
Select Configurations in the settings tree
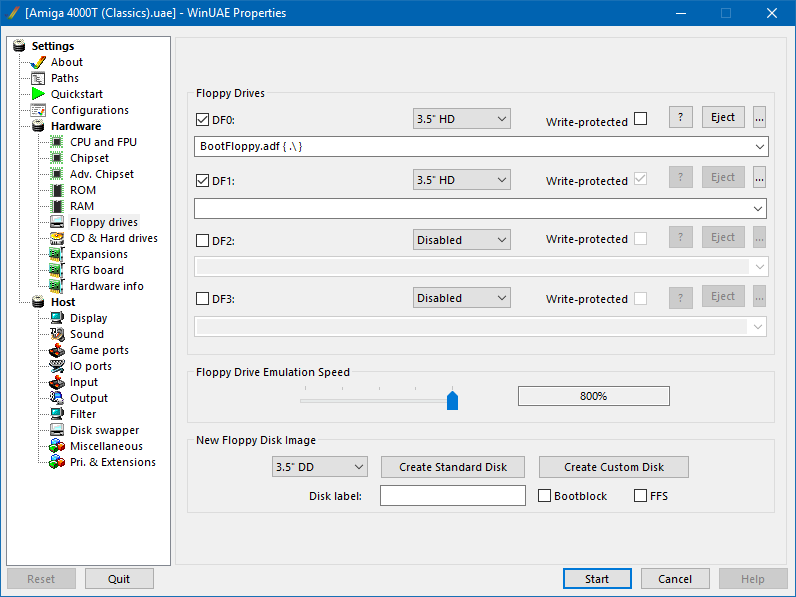[x=89, y=110]
